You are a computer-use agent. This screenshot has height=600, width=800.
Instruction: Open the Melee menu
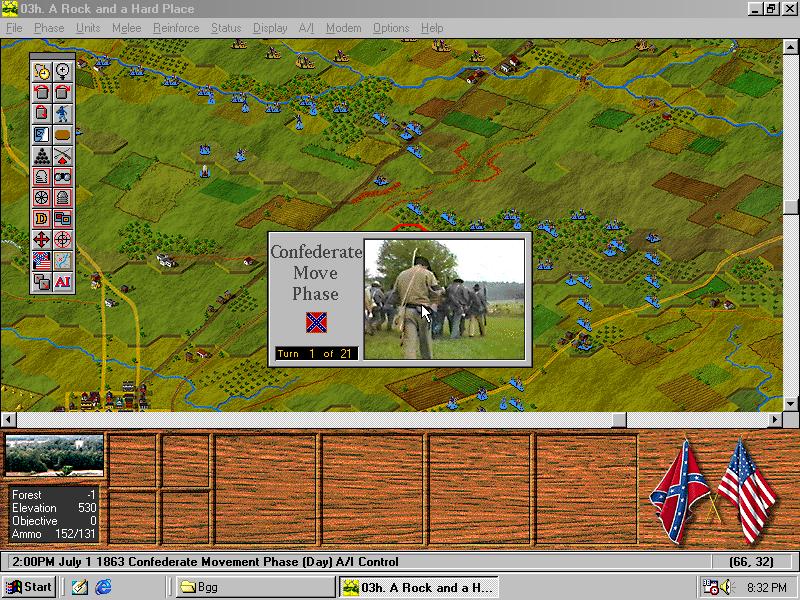pos(126,28)
